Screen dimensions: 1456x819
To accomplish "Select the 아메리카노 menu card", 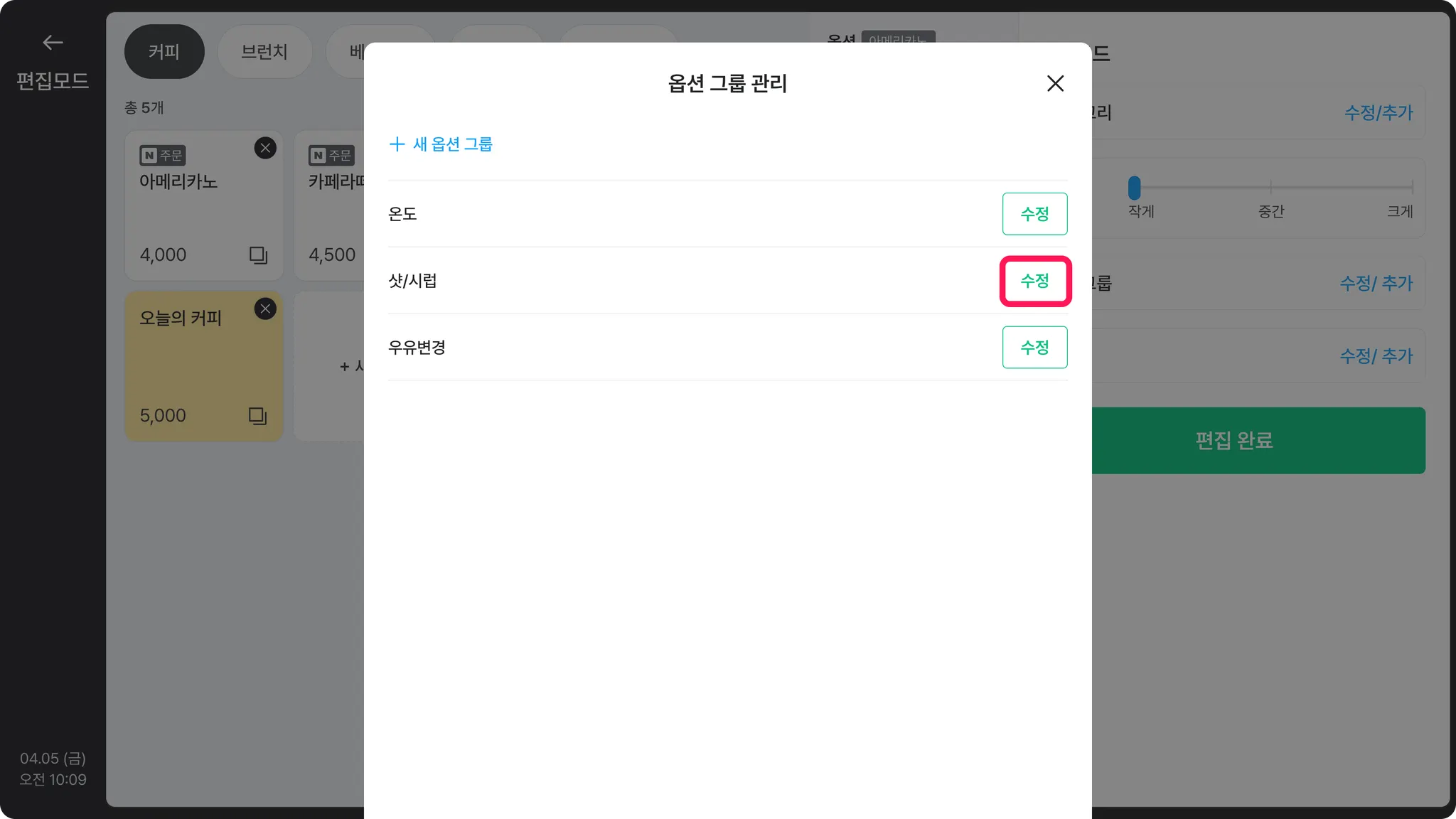I will [204, 205].
